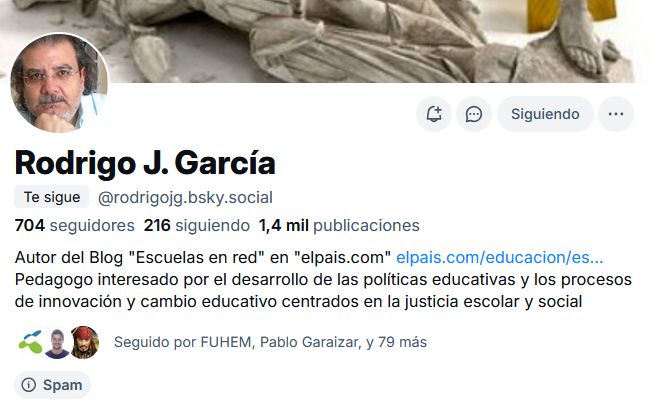Click the 1,4 mil publicaciones count
The height and width of the screenshot is (413, 658).
(x=339, y=225)
